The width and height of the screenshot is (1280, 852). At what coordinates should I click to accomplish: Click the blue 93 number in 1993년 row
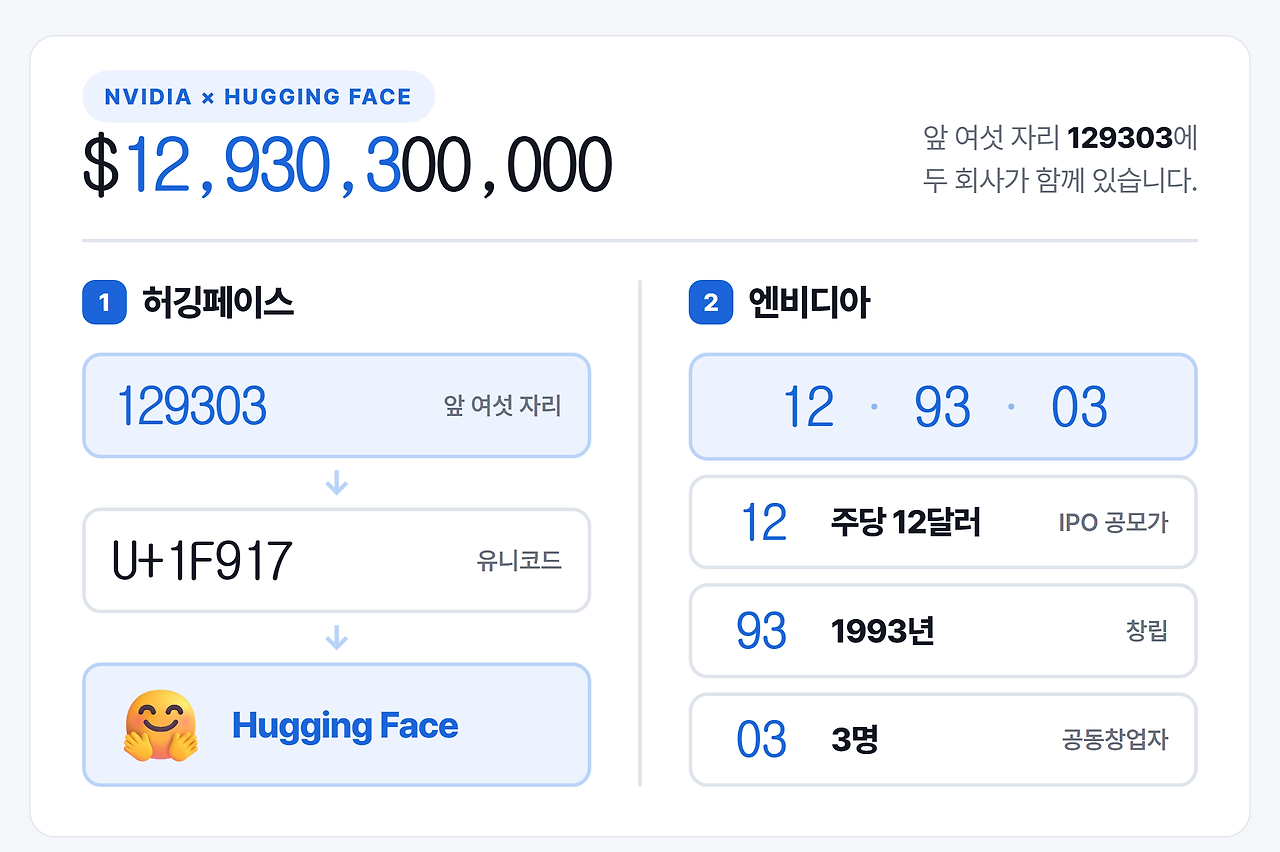point(762,631)
